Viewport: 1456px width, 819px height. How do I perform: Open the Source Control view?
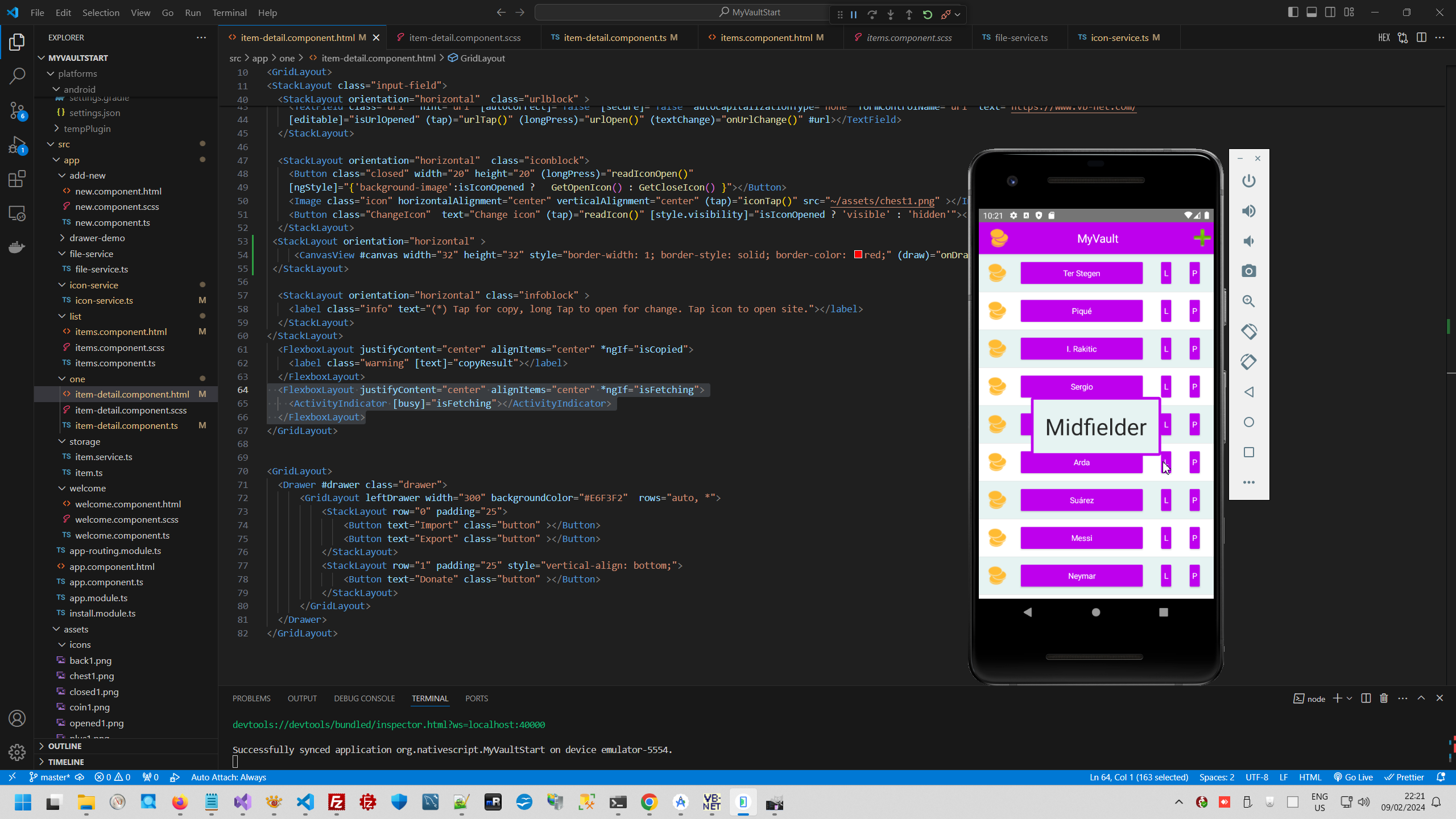17,111
